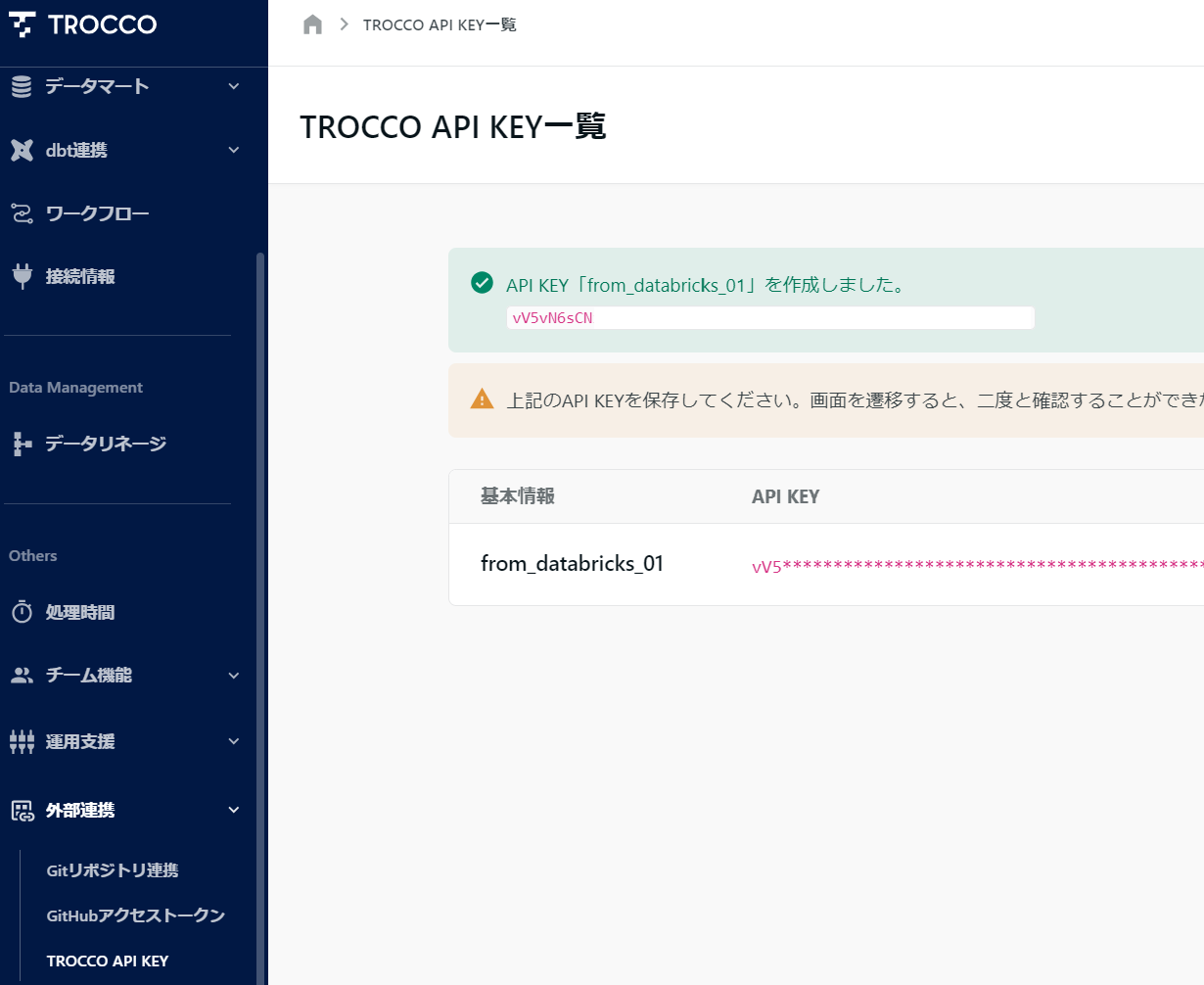Viewport: 1204px width, 985px height.
Task: Click the masked API key value vV5***
Action: (977, 566)
